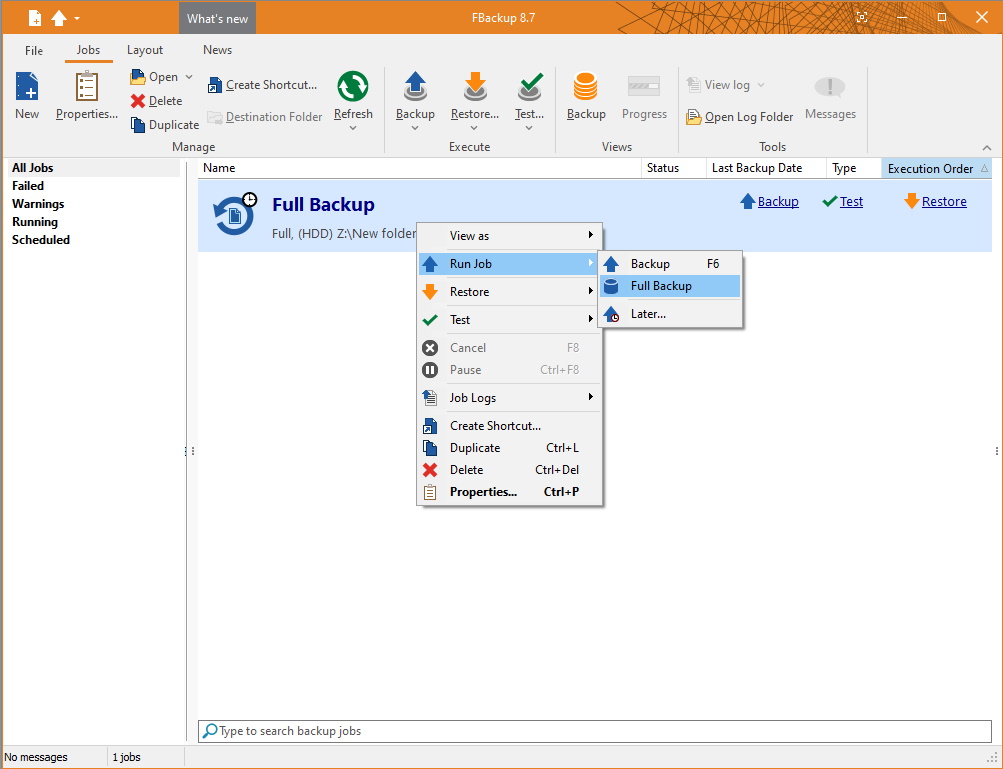Select the Jobs ribbon tab
This screenshot has width=1003, height=769.
(88, 50)
